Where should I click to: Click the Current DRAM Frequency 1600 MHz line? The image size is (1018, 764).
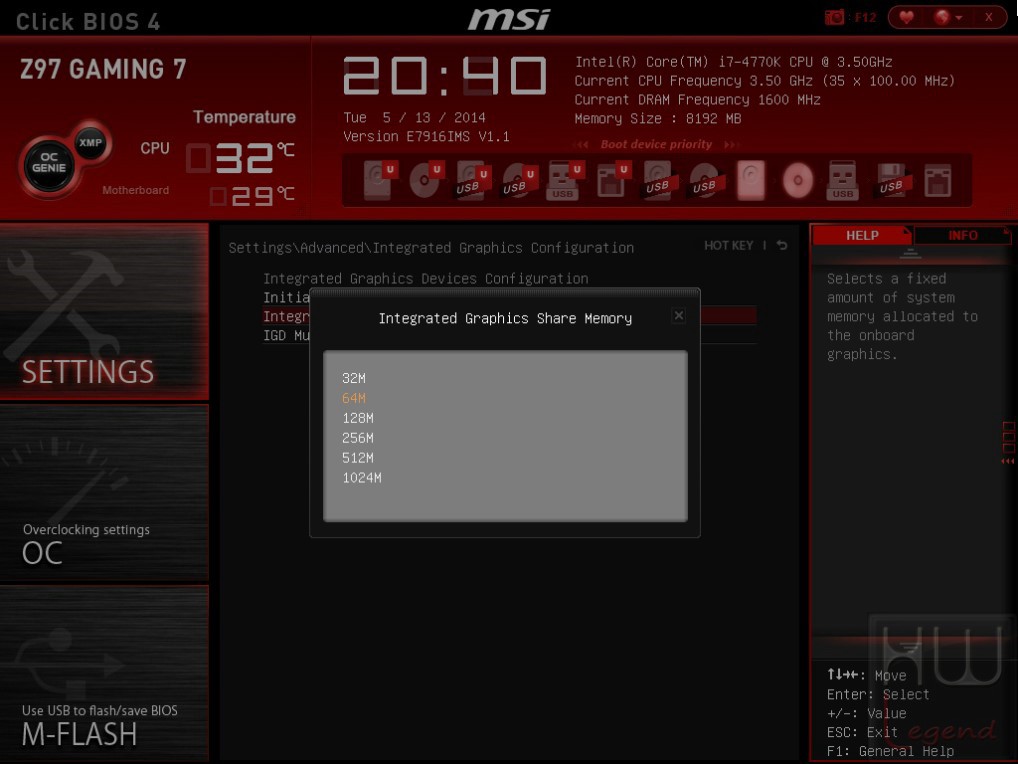point(697,100)
